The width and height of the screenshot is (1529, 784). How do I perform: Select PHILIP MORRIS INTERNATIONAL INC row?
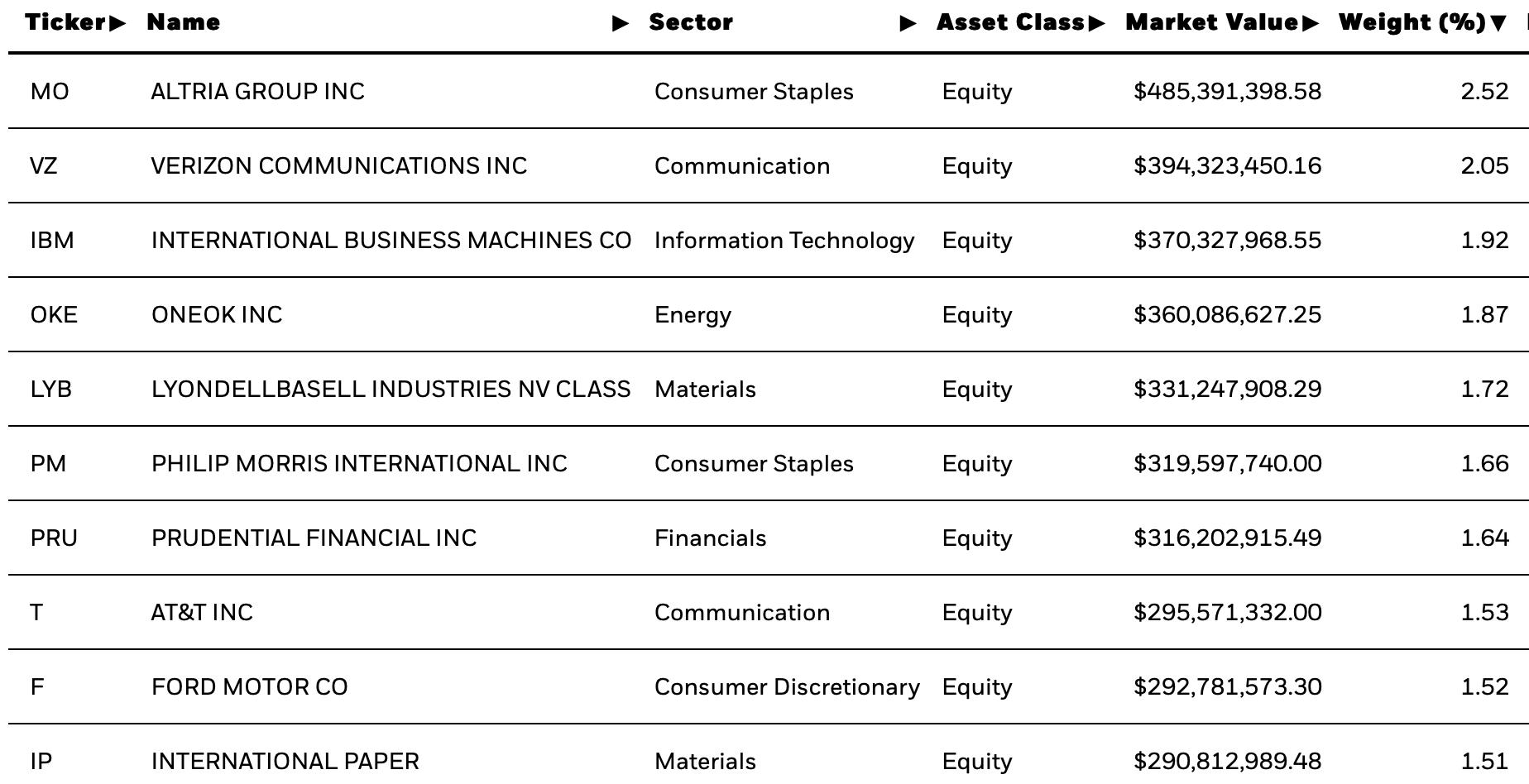769,463
